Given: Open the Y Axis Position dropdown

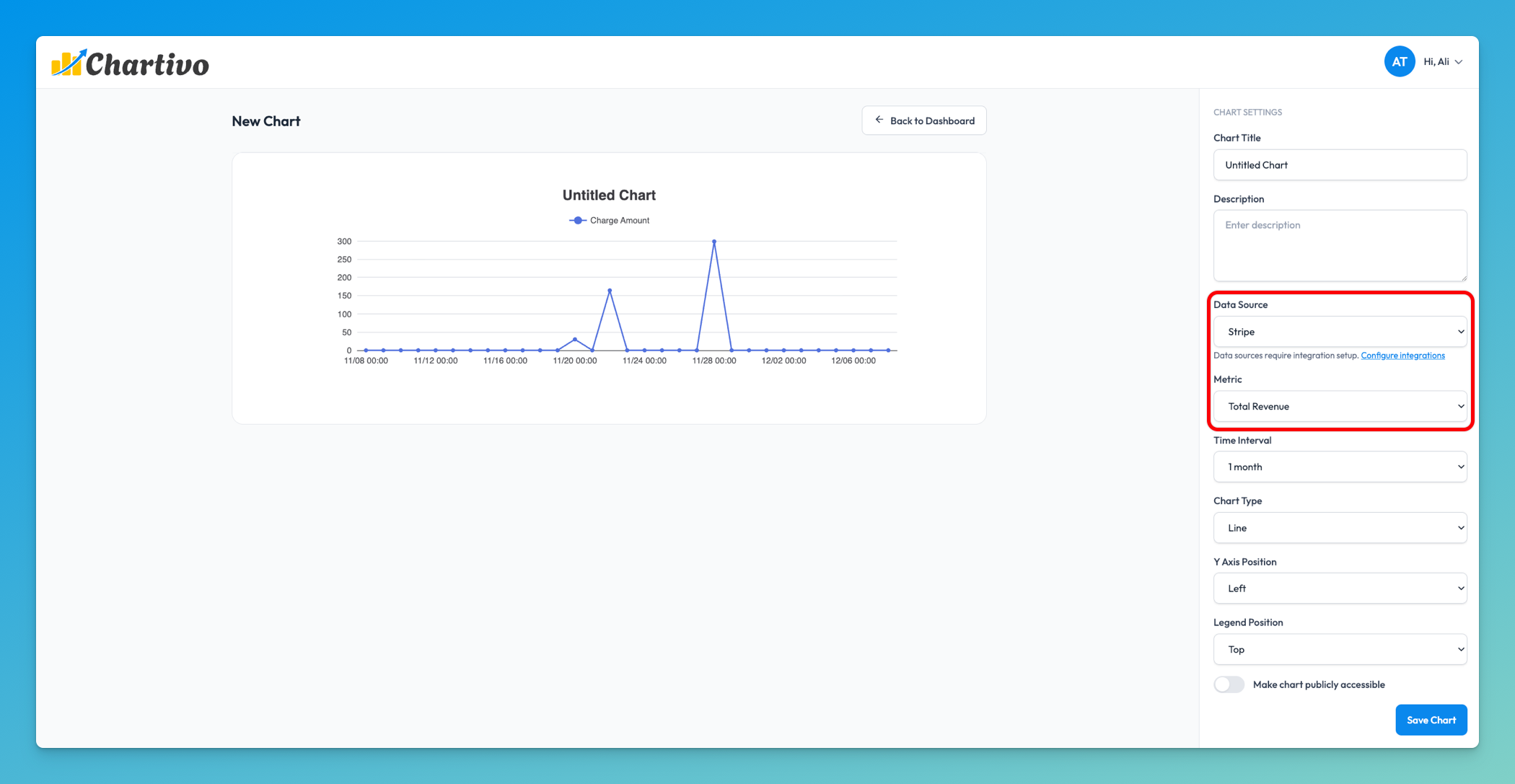Looking at the screenshot, I should coord(1340,588).
